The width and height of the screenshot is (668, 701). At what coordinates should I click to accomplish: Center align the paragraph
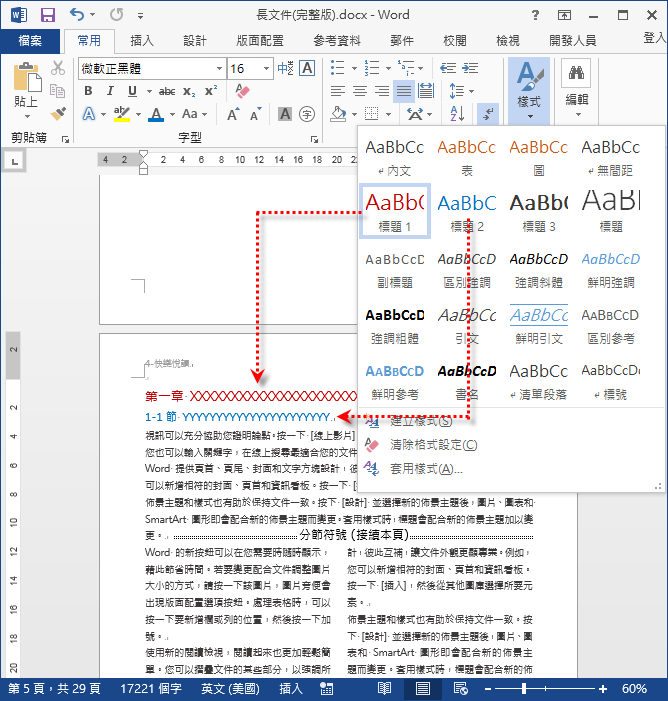pyautogui.click(x=360, y=91)
